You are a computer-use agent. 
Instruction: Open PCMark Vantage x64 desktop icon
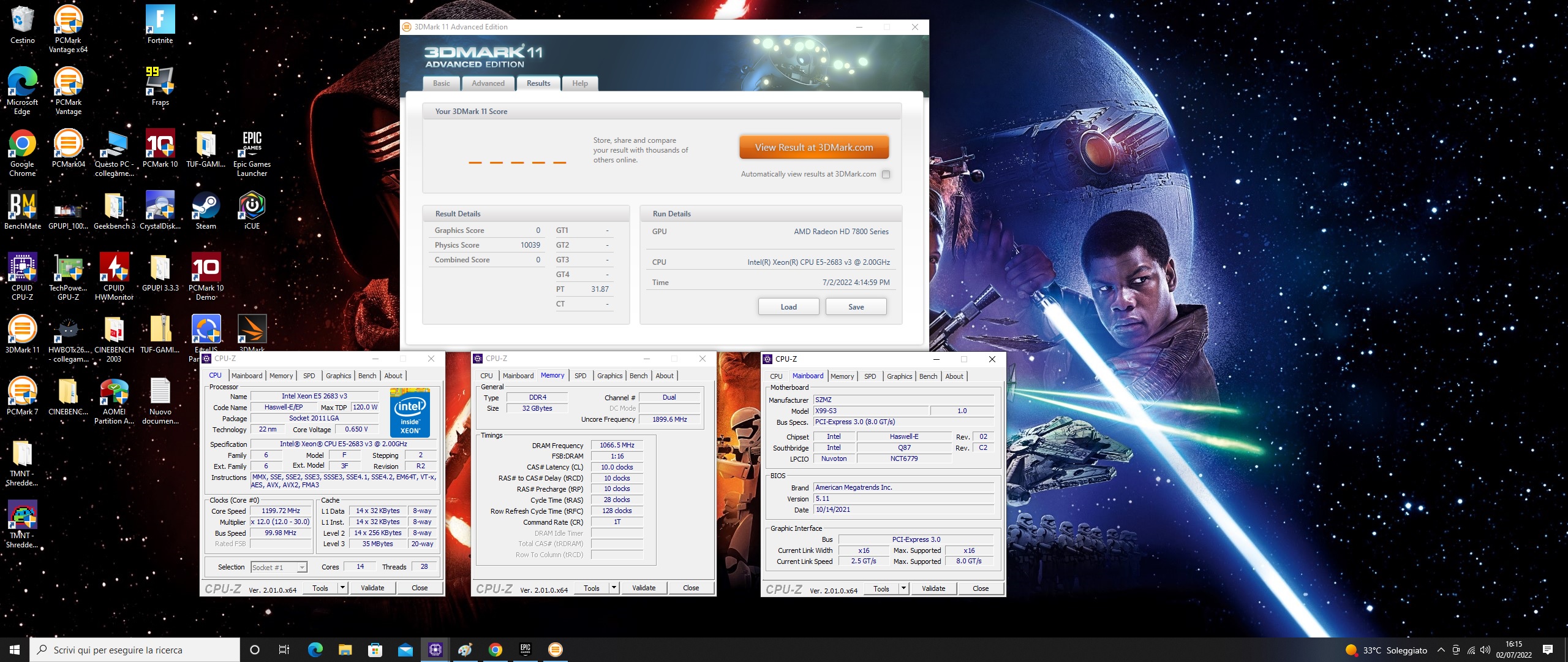68,28
